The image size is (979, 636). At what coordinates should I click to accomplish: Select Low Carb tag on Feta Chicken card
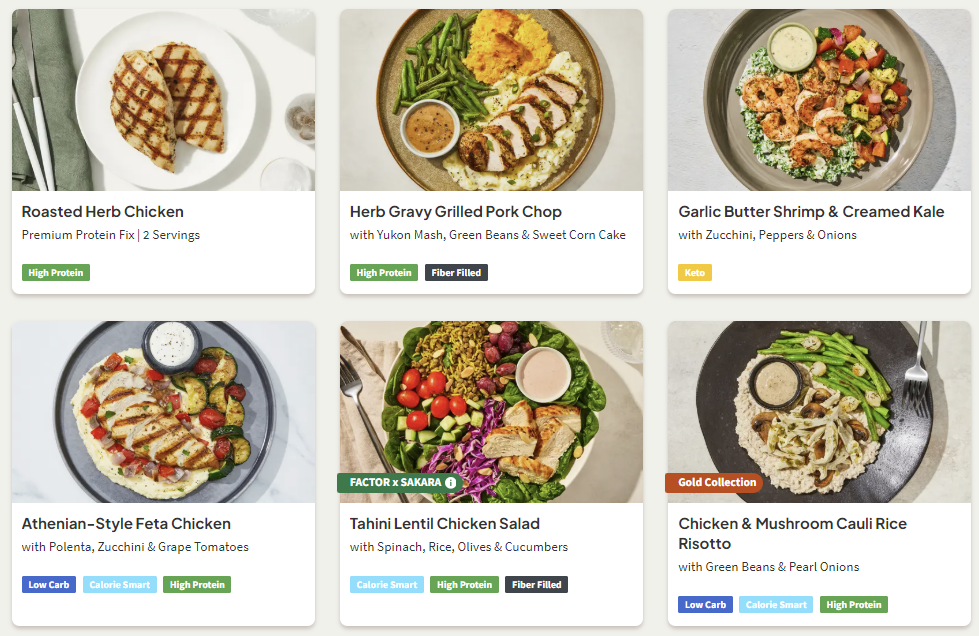[49, 585]
